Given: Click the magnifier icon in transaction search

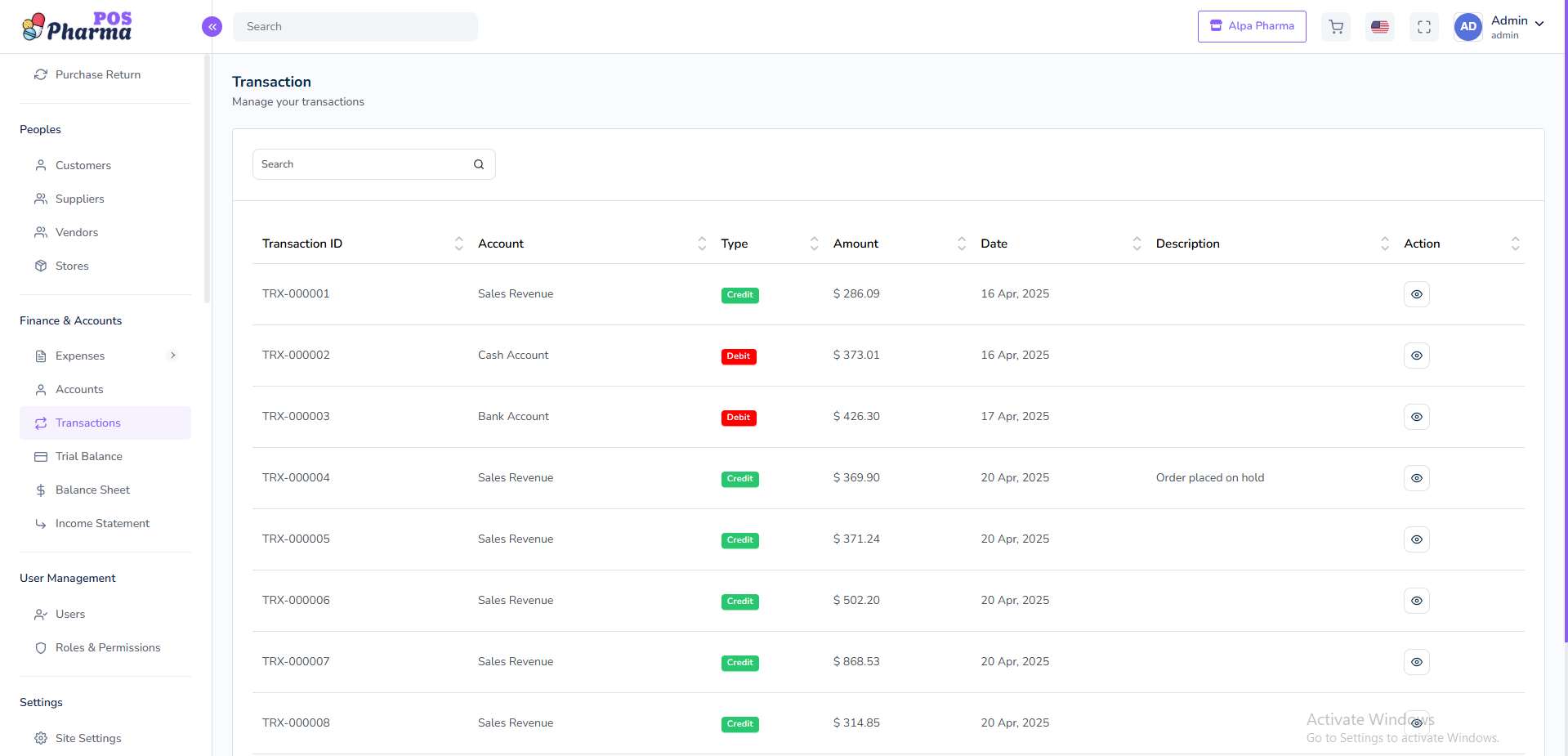Looking at the screenshot, I should pos(479,164).
